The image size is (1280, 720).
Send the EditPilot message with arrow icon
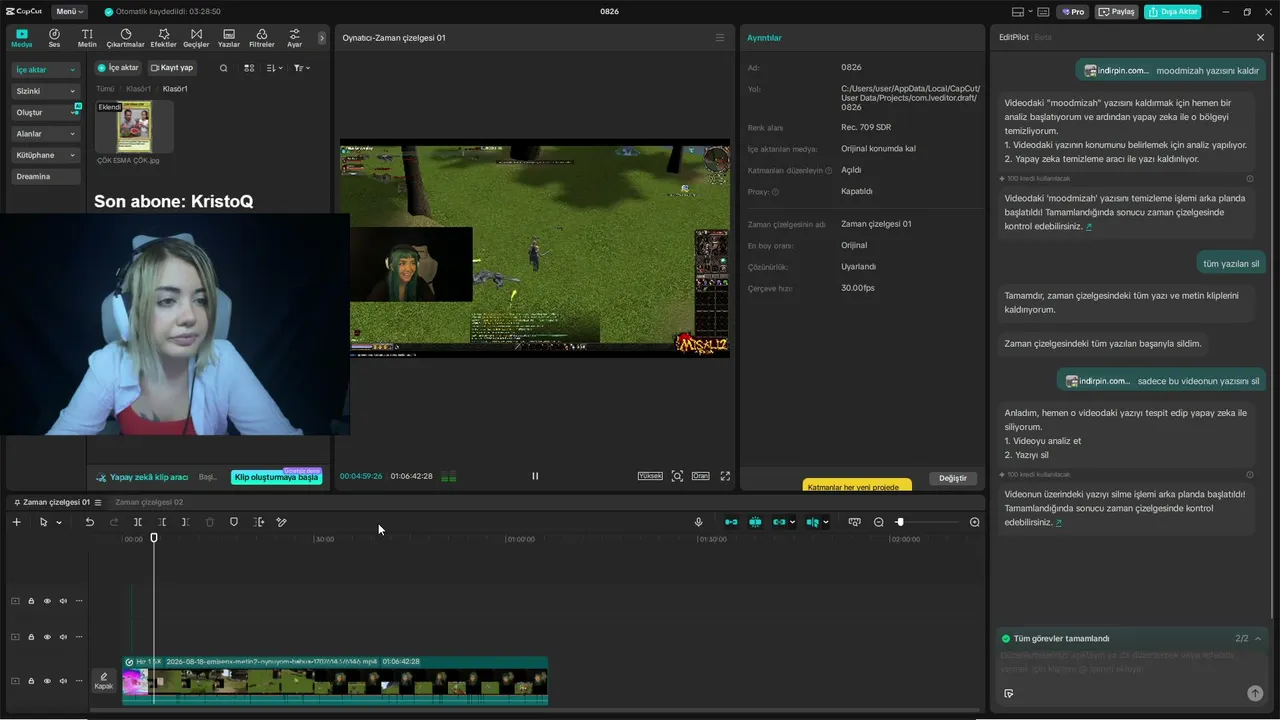click(x=1255, y=693)
